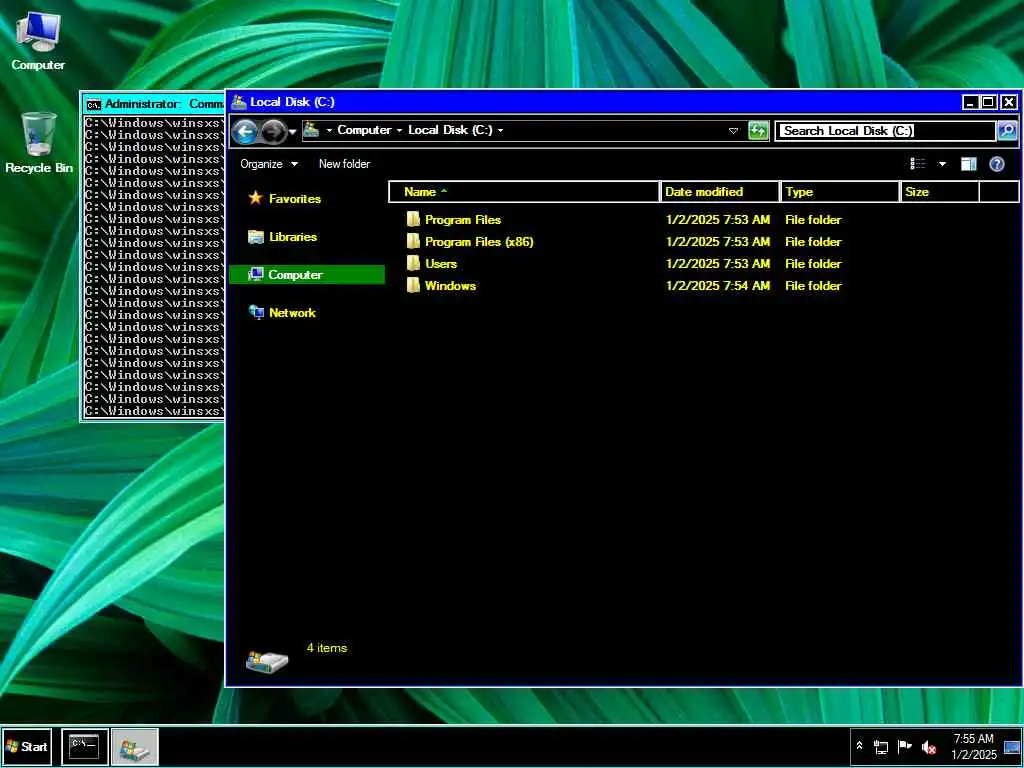Viewport: 1024px width, 768px height.
Task: Sort by Size column header
Action: [940, 191]
